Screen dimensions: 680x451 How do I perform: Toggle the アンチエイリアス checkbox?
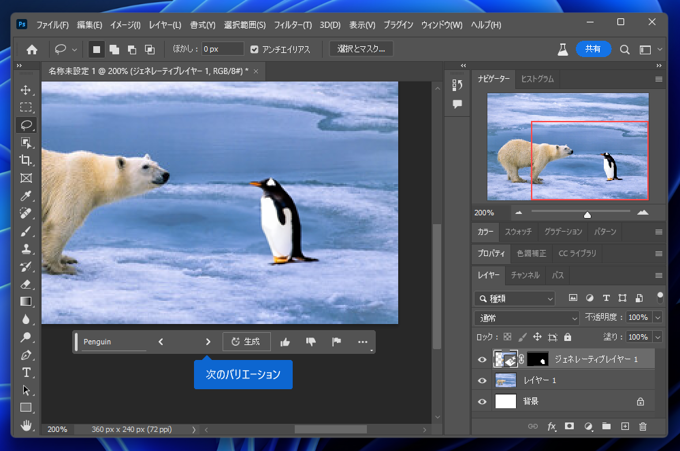tap(254, 48)
